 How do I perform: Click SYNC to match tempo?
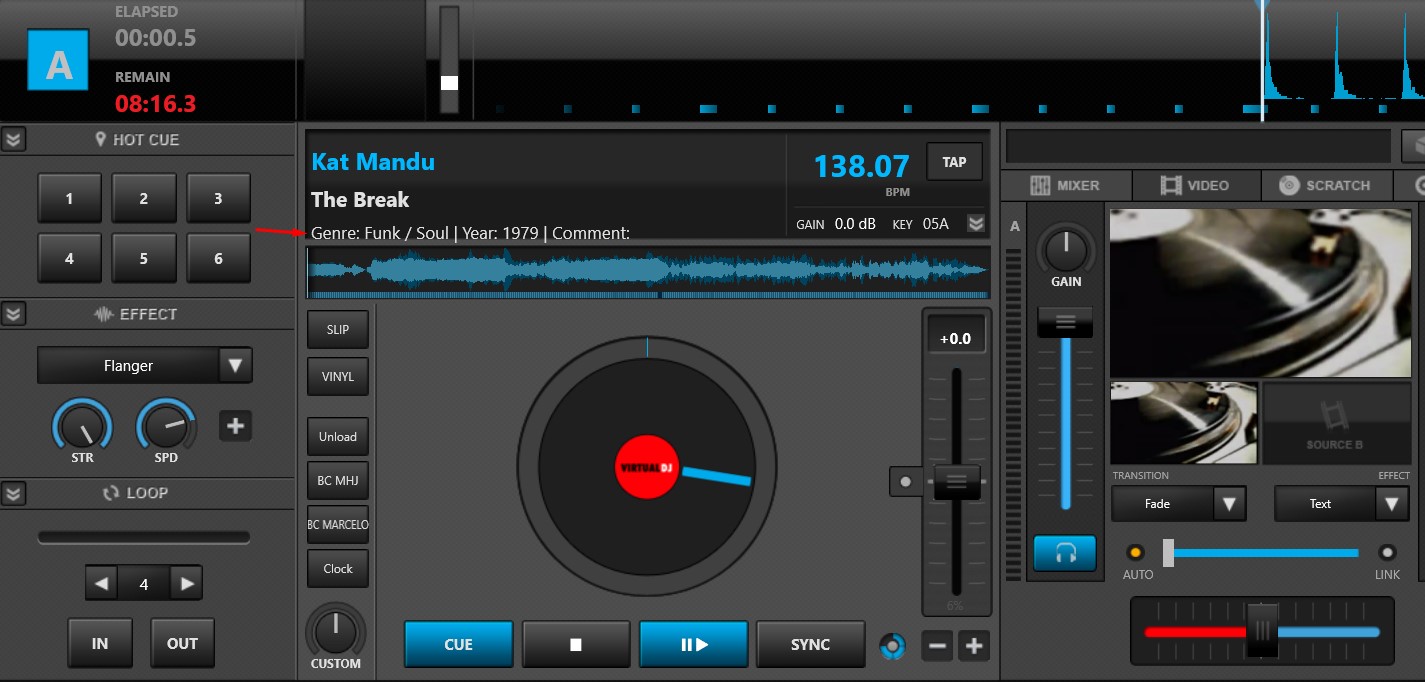(x=811, y=644)
